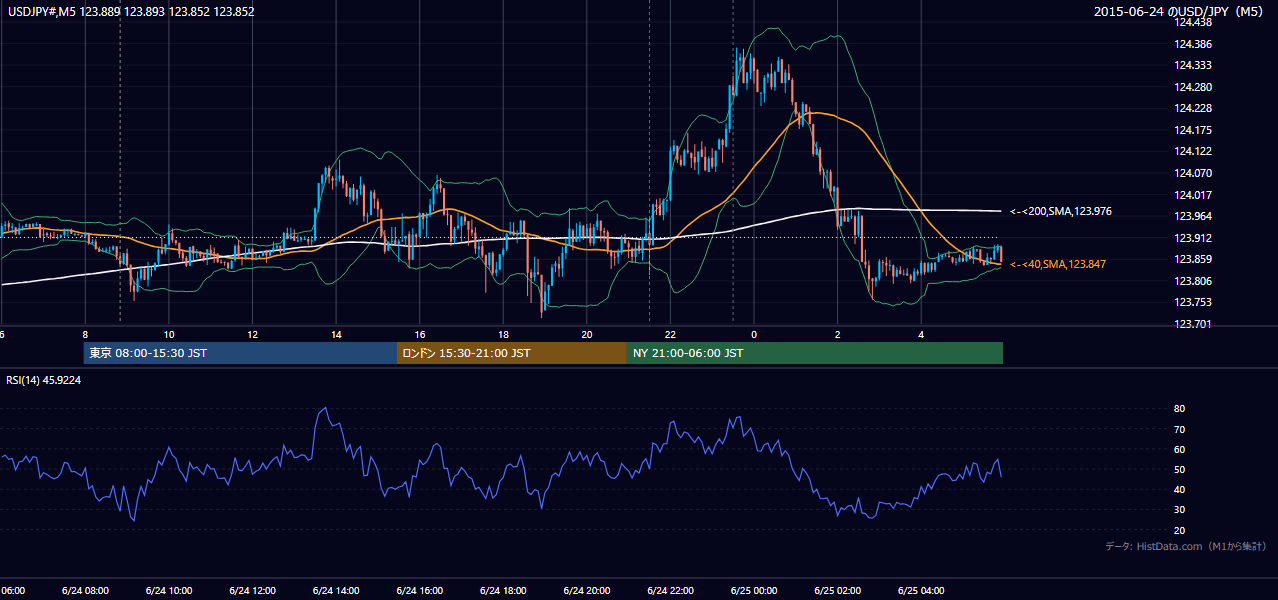
Task: Click the 6/24 20:00 time label
Action: tap(587, 590)
